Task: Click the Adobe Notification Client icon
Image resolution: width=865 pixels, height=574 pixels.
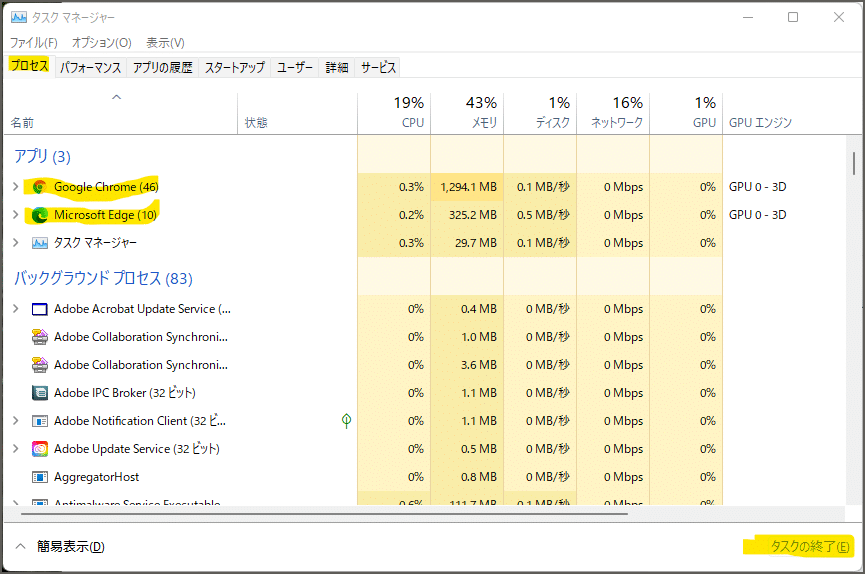Action: 40,421
